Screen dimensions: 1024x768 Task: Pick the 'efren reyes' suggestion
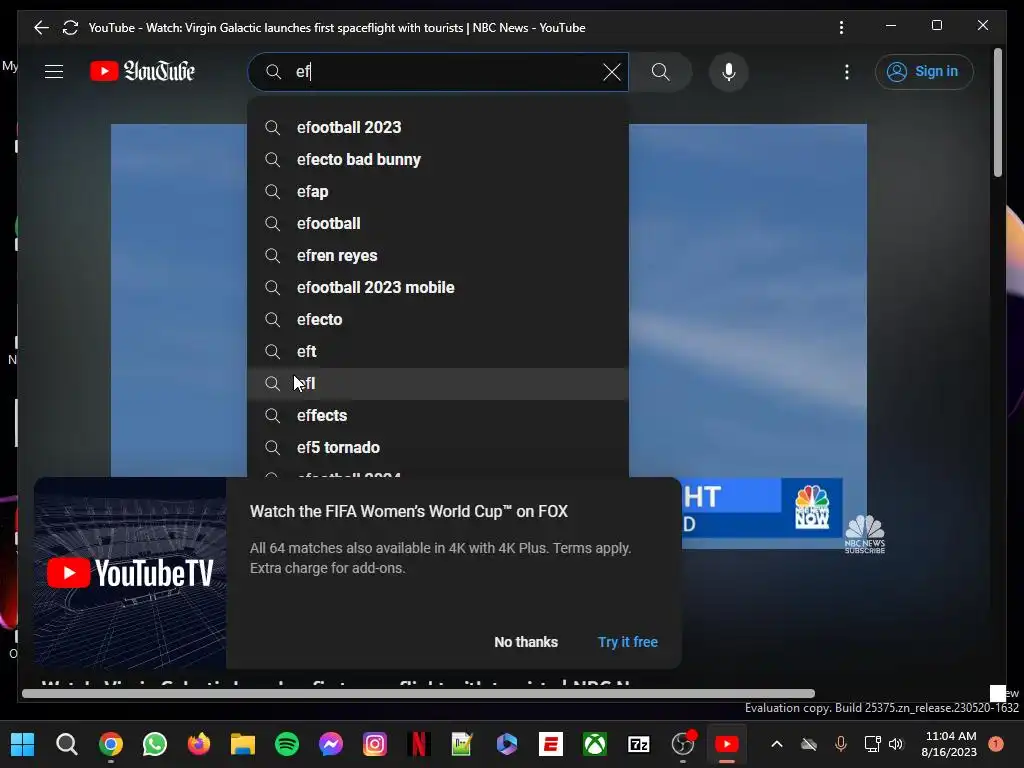click(x=438, y=255)
